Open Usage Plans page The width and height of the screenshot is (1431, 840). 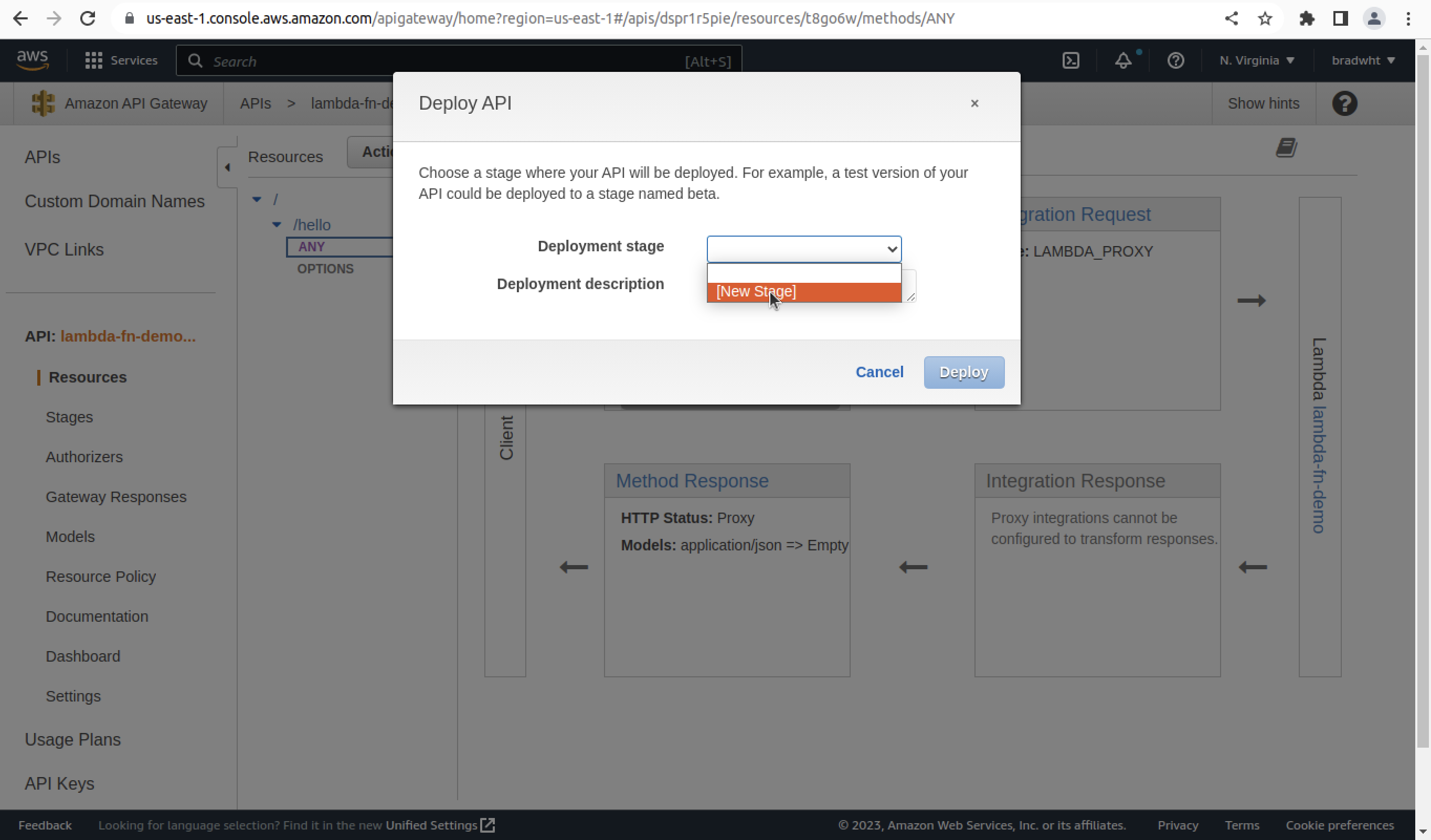[x=72, y=739]
